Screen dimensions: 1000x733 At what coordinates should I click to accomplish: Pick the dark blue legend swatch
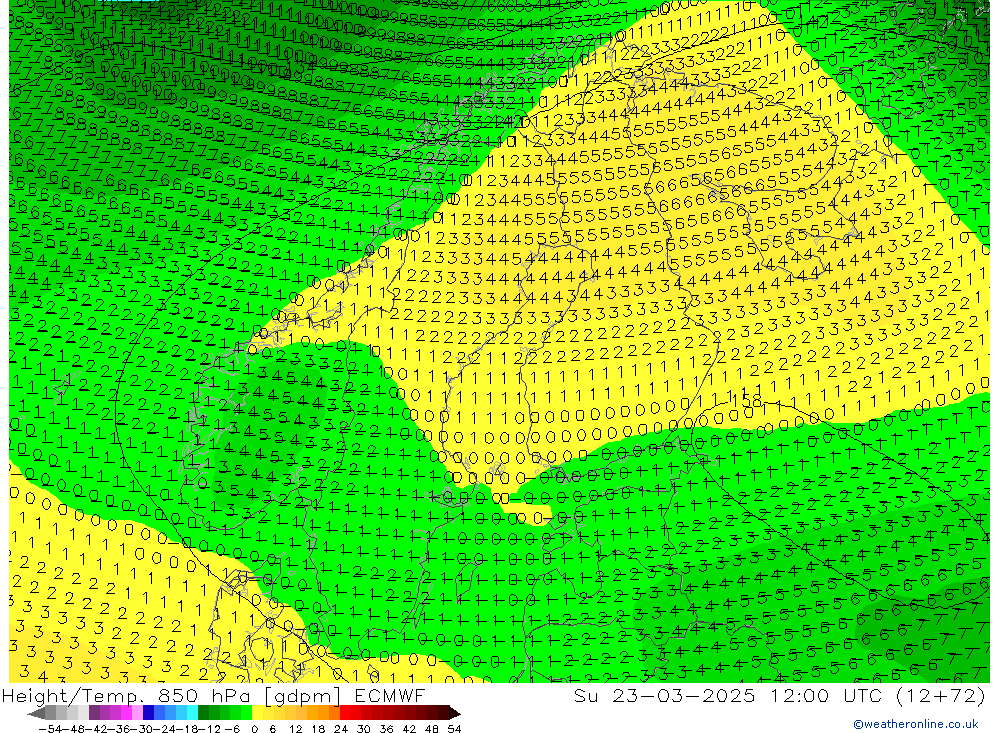149,713
